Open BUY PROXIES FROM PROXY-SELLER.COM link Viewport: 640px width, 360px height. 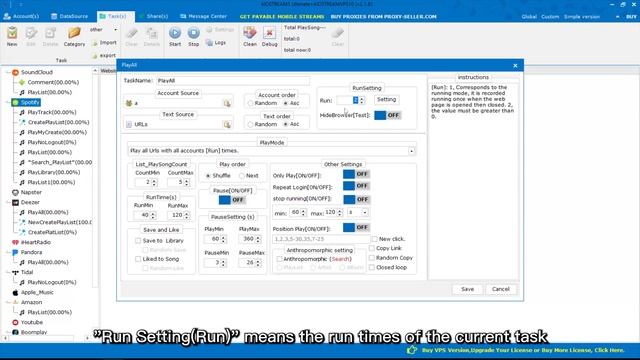click(383, 17)
